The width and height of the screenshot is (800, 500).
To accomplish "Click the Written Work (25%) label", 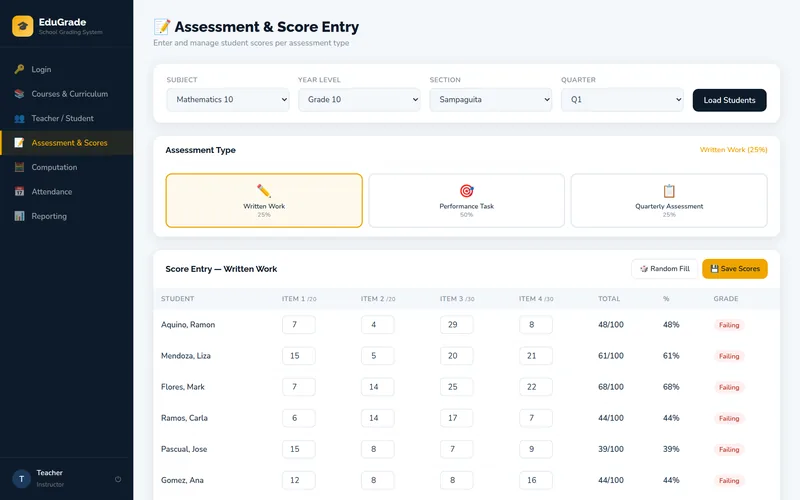I will pyautogui.click(x=733, y=149).
